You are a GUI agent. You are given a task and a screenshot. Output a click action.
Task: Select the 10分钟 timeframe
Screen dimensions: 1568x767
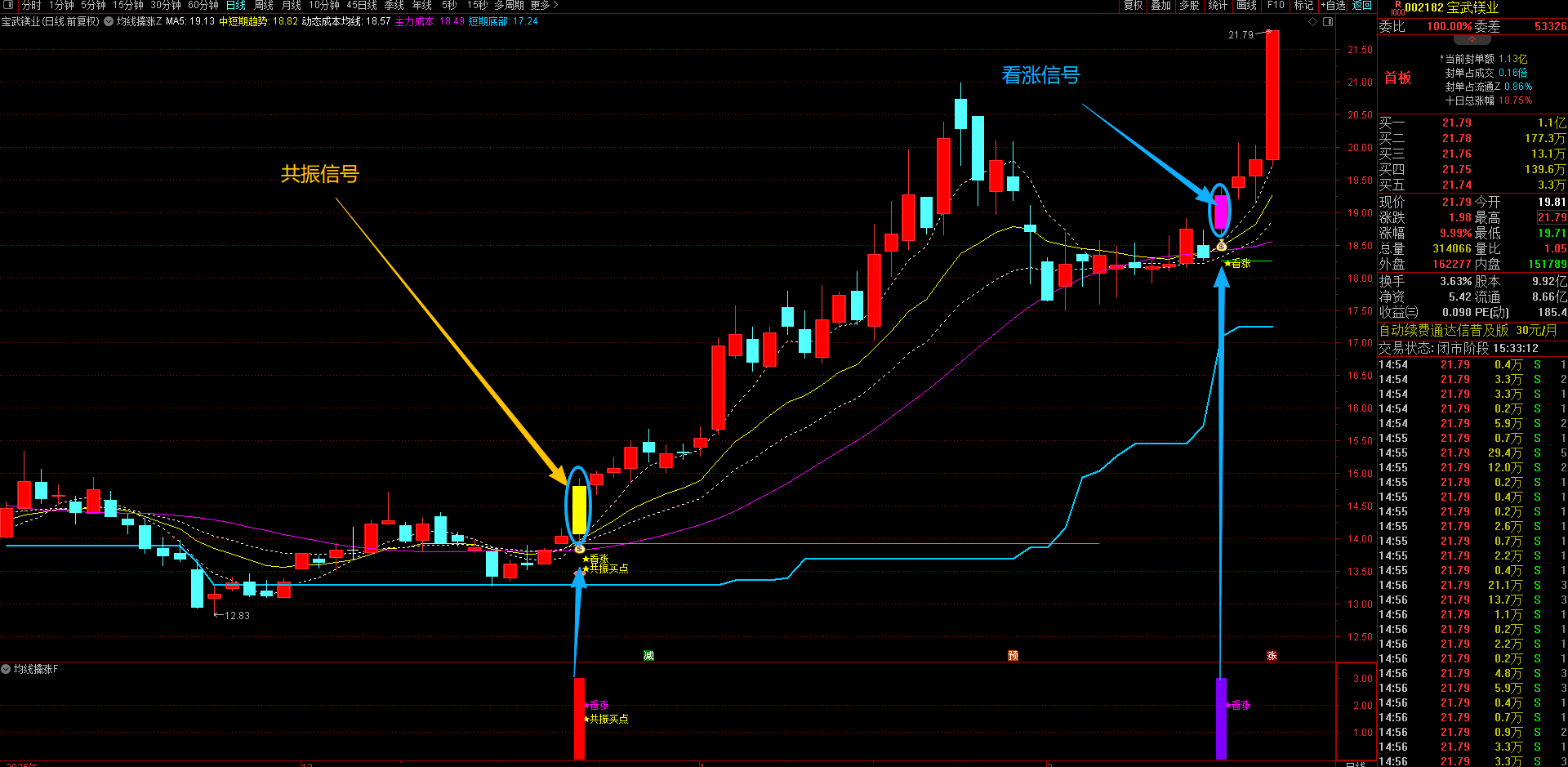(x=324, y=5)
